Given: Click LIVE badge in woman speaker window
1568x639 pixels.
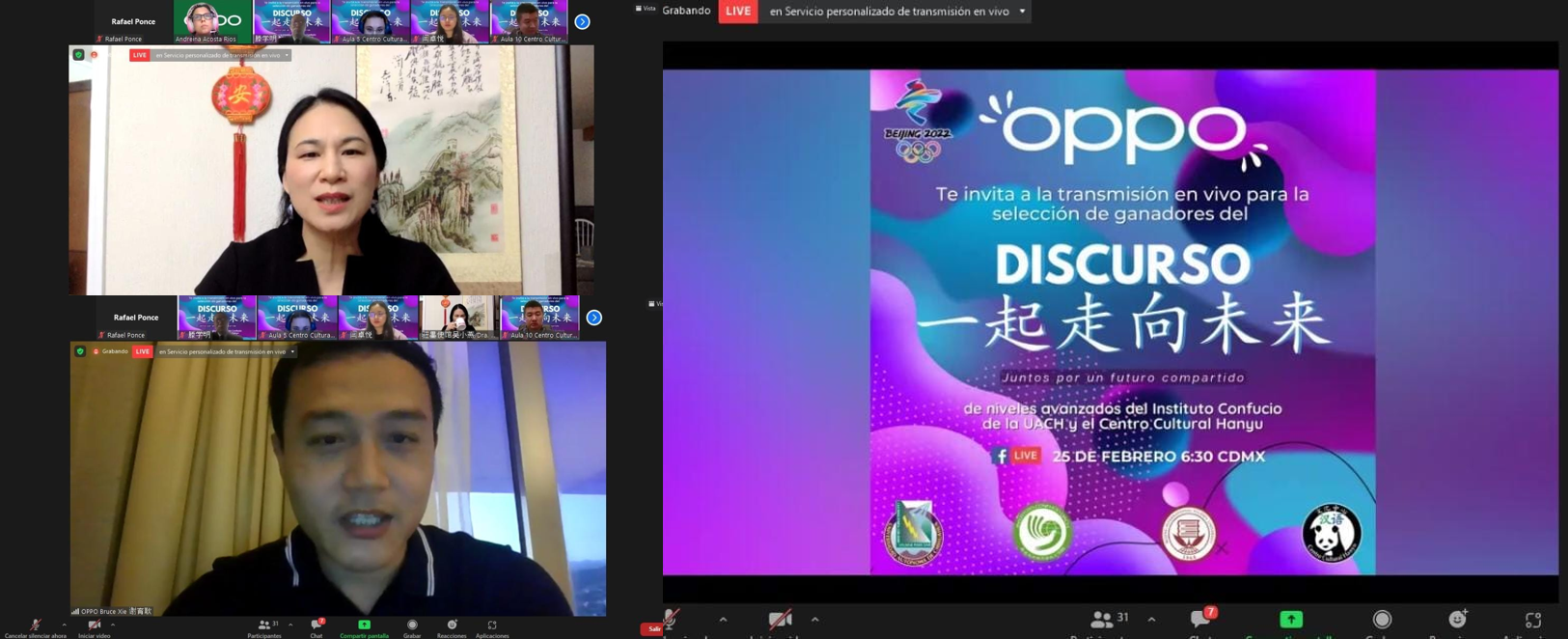Looking at the screenshot, I should 140,55.
